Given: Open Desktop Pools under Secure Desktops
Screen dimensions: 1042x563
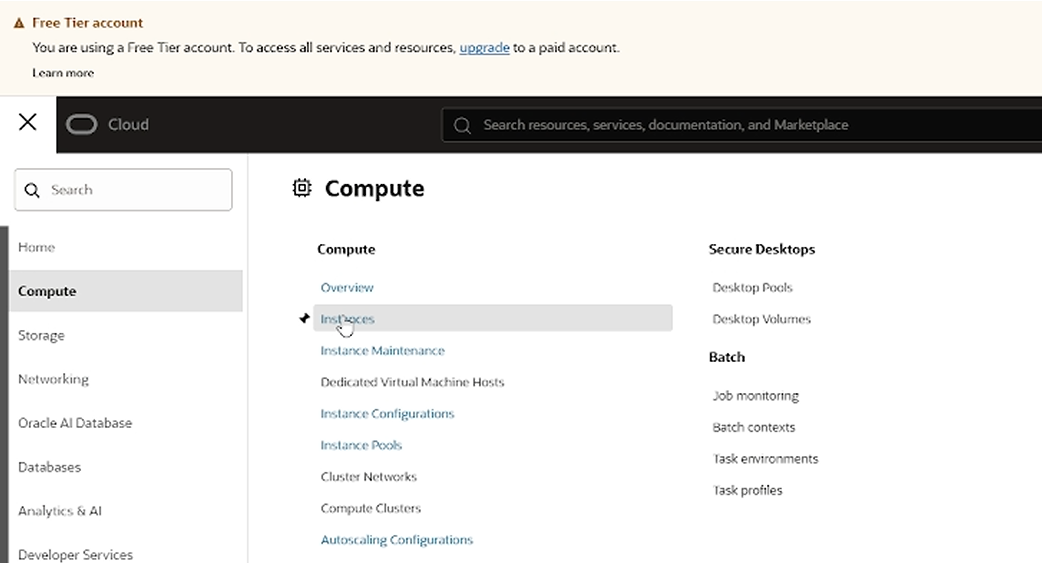Looking at the screenshot, I should 752,287.
